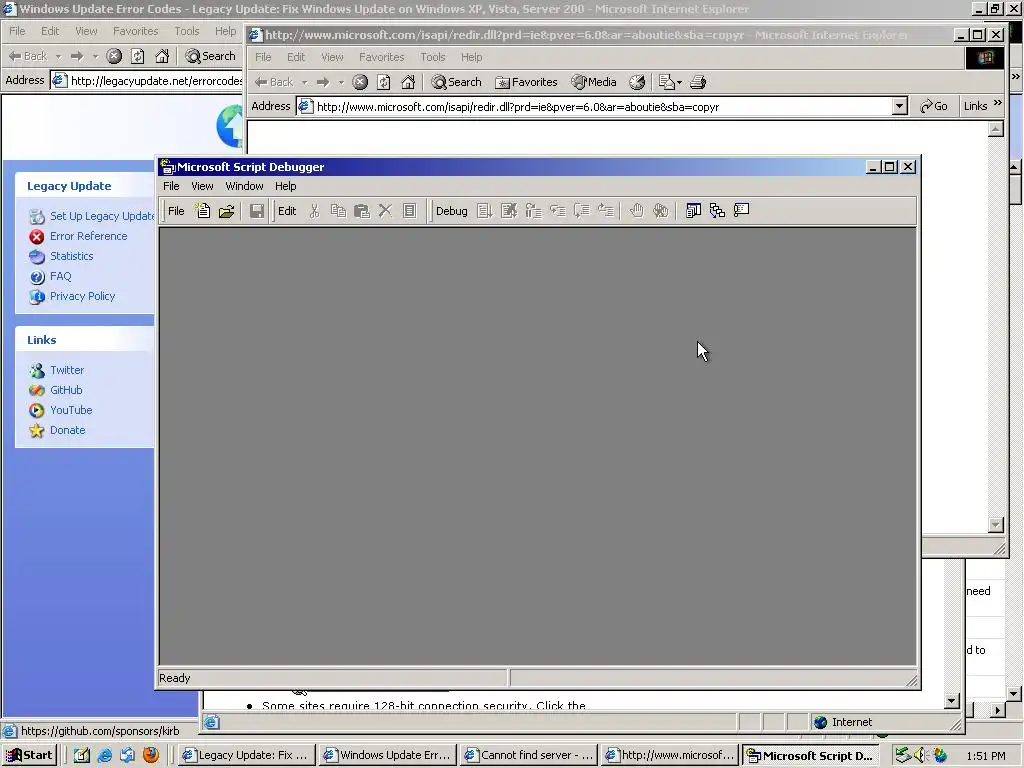
Task: Expand Links chevron in redir IE window
Action: click(997, 103)
